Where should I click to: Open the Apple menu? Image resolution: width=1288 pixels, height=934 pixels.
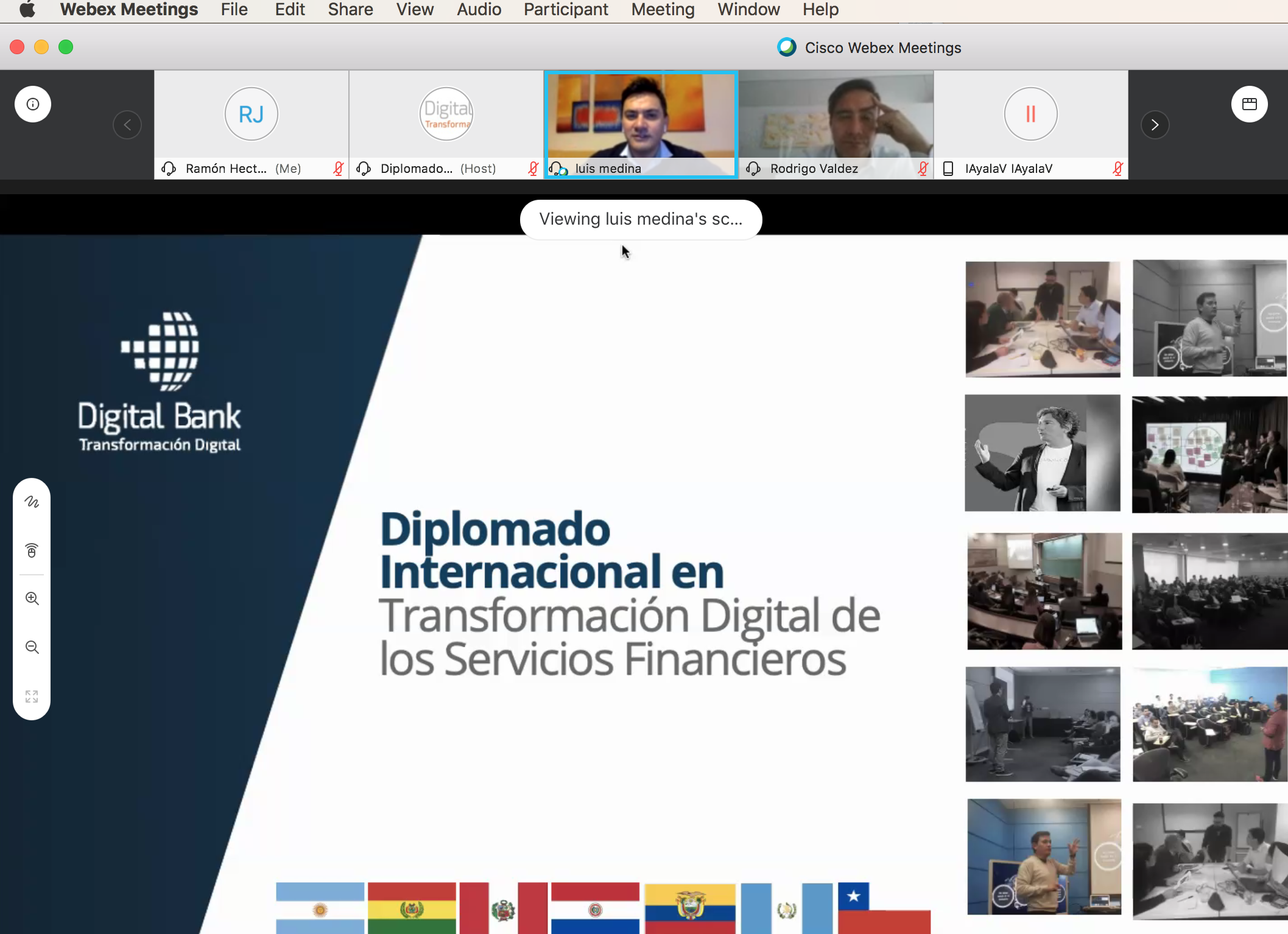[27, 10]
